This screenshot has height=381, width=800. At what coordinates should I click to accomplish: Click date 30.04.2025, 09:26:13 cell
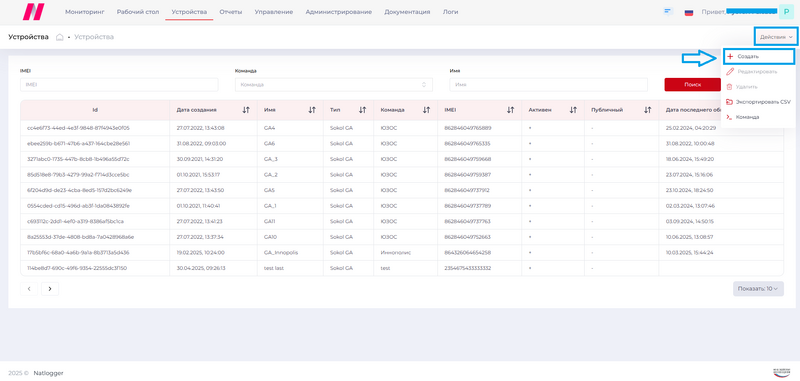point(201,268)
